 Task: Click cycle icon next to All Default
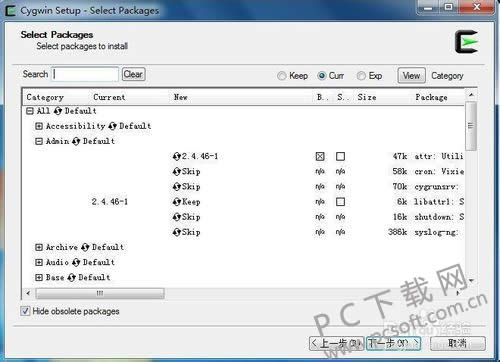coord(58,111)
